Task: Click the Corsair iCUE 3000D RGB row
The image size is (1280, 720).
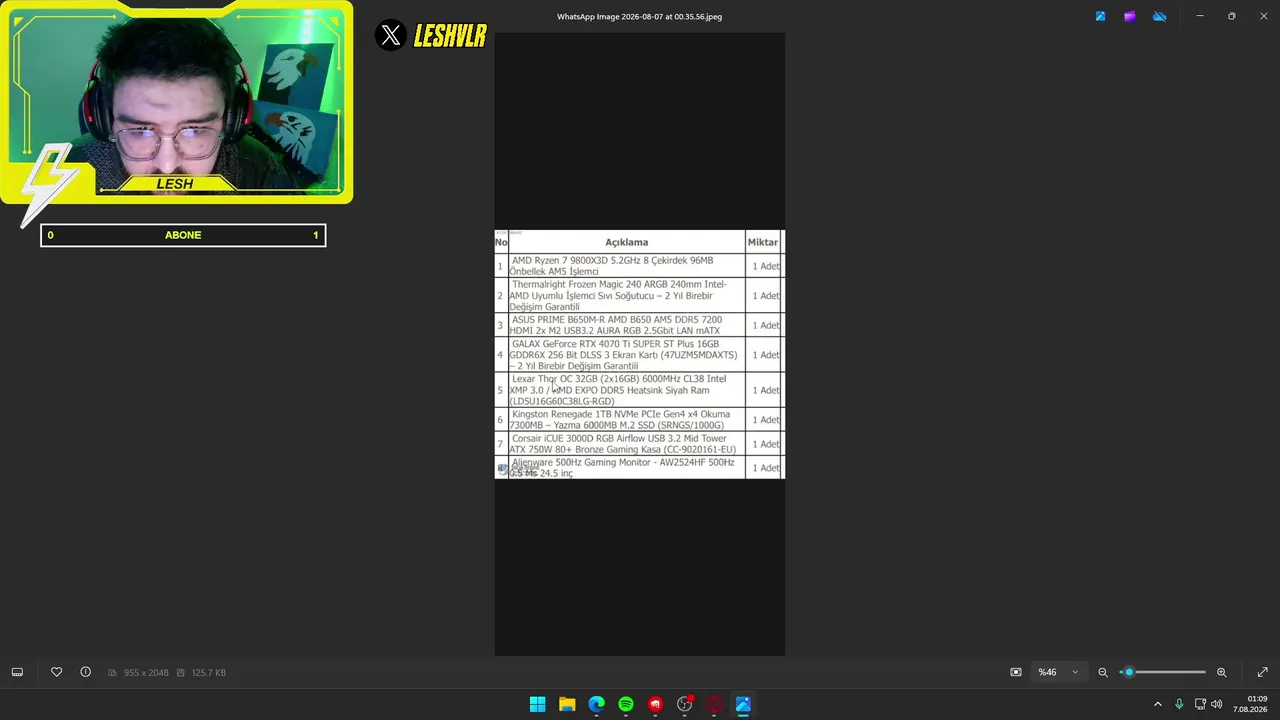Action: [638, 444]
